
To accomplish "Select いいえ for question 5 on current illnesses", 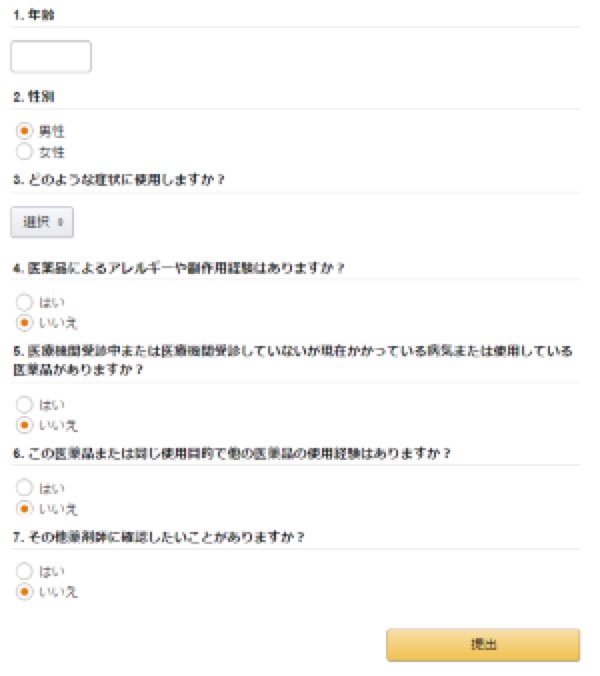I will pyautogui.click(x=25, y=426).
